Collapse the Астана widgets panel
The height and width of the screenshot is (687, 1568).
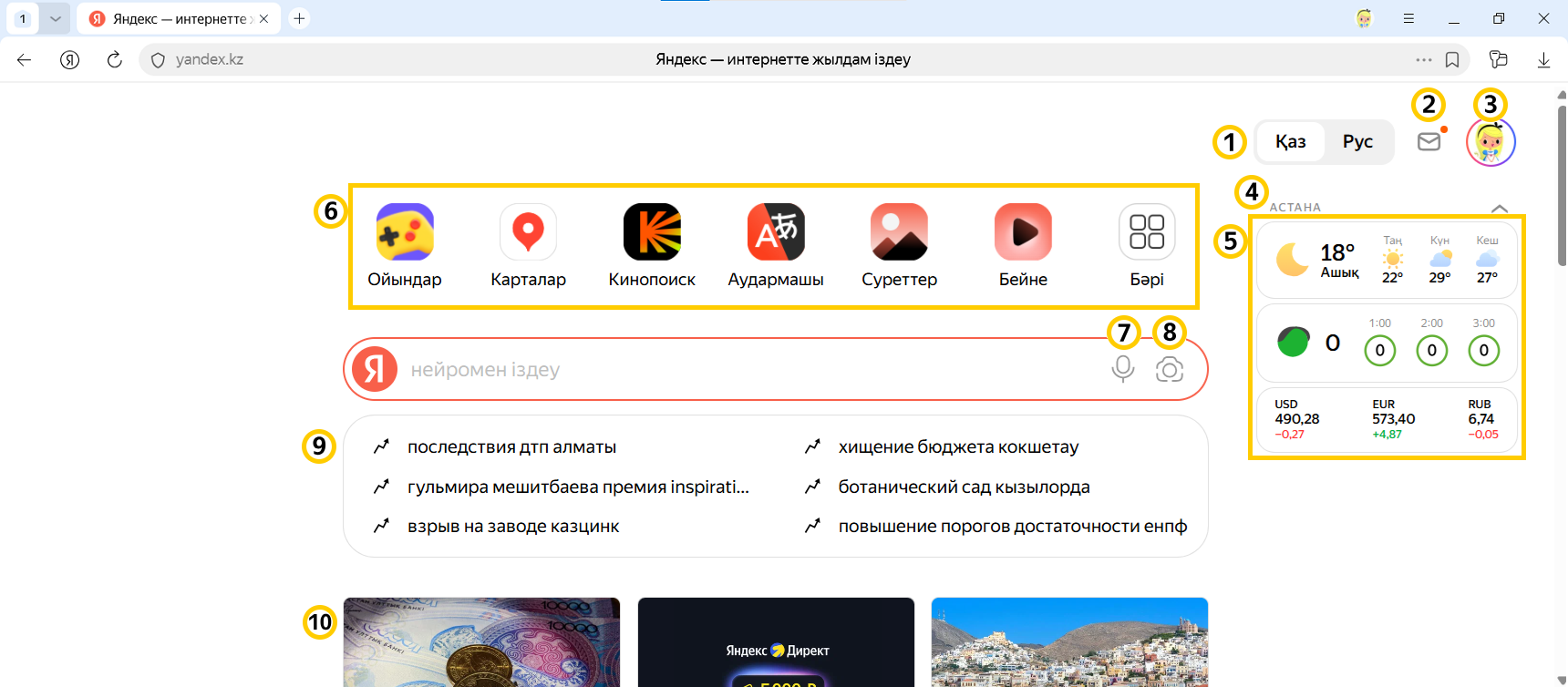[1500, 208]
